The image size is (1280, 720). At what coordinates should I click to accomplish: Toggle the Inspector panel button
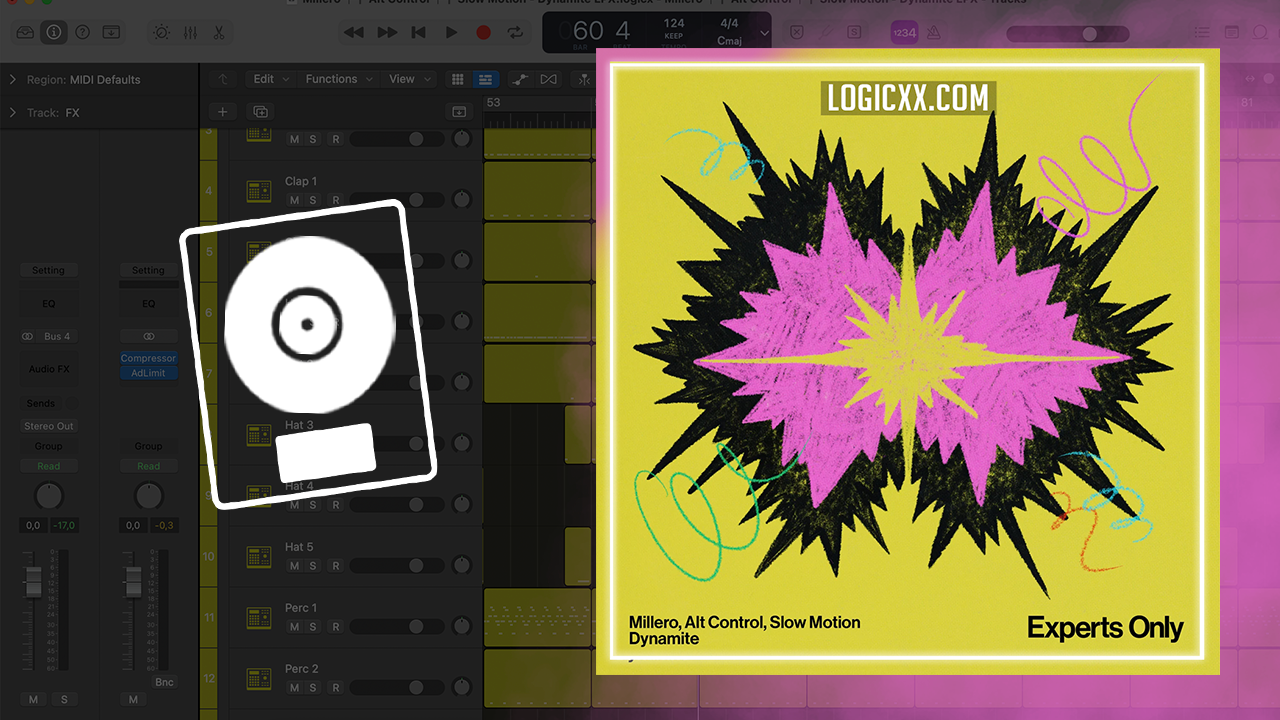tap(53, 32)
